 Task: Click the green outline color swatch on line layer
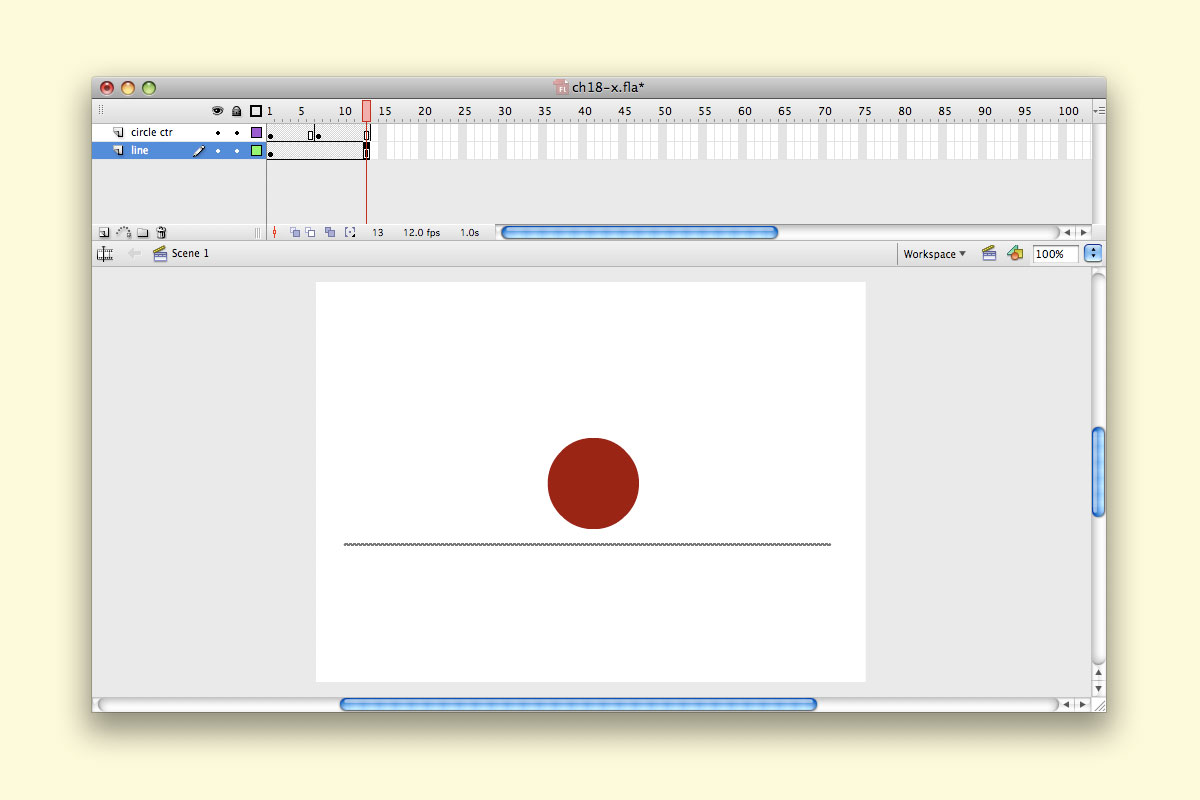(x=255, y=150)
